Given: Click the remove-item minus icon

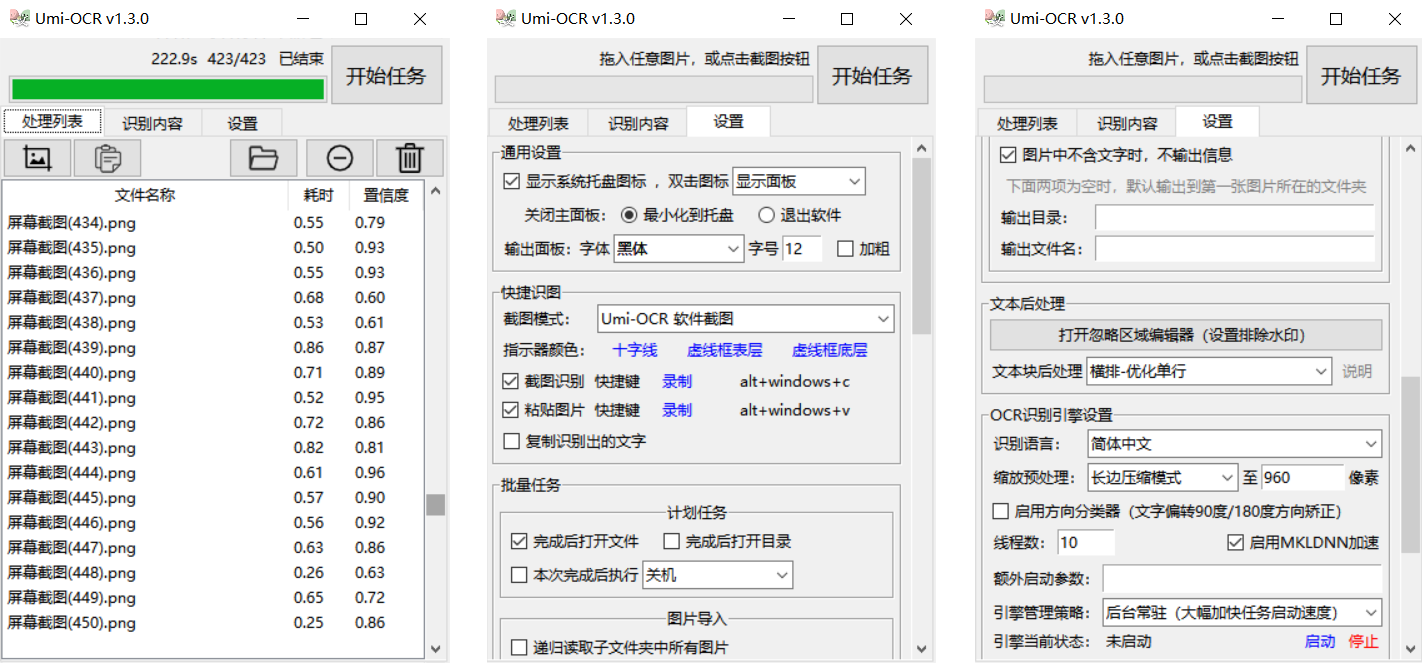Looking at the screenshot, I should coord(339,158).
